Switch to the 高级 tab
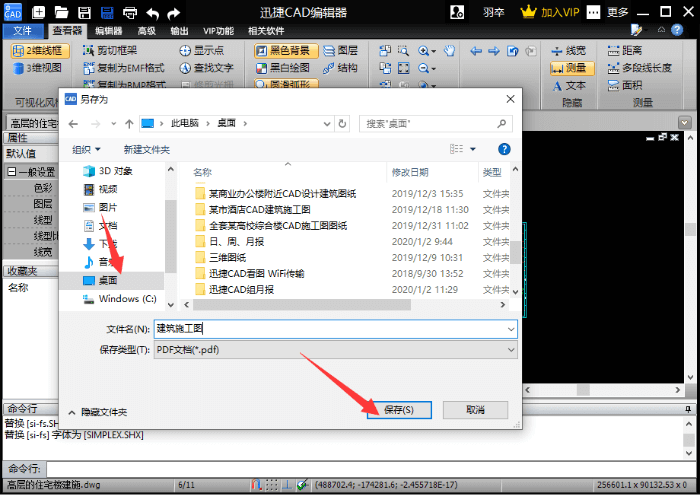 coord(146,31)
